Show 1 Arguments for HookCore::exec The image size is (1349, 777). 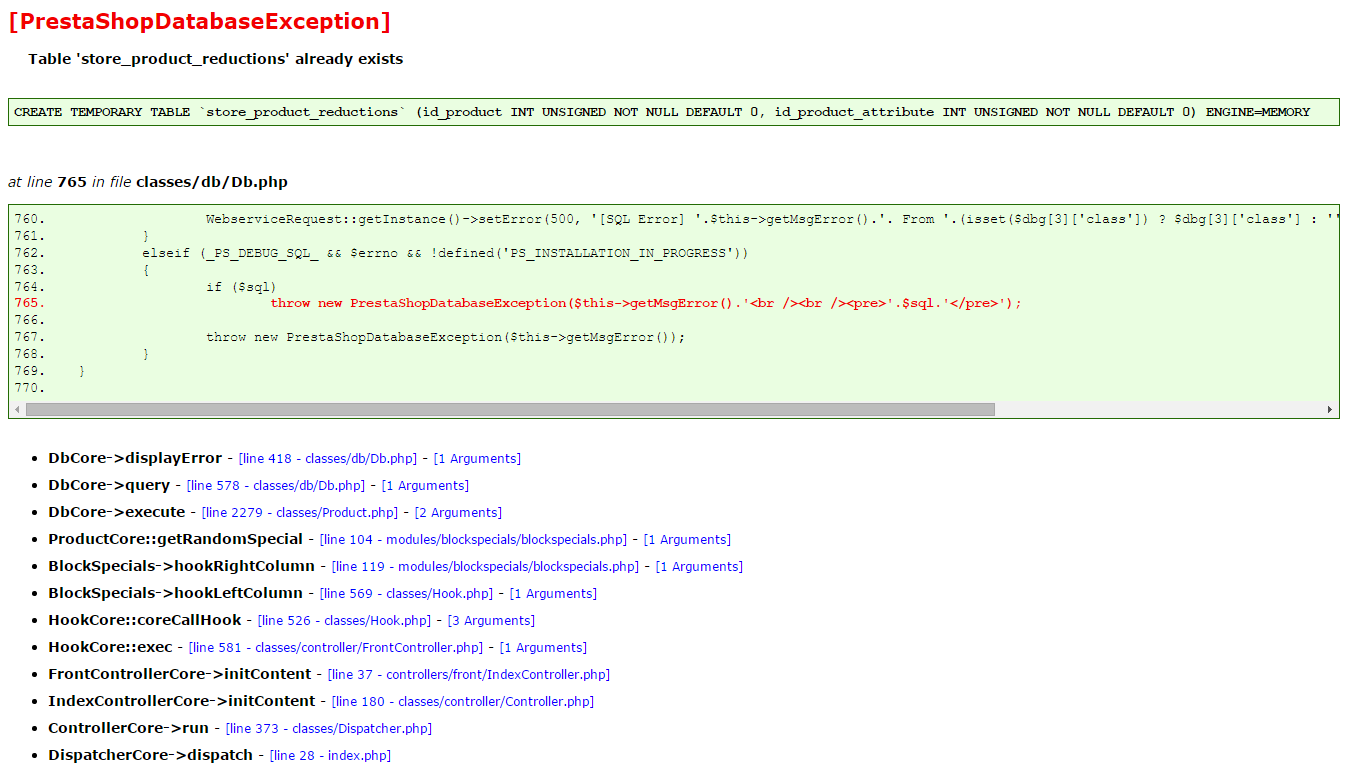point(543,648)
